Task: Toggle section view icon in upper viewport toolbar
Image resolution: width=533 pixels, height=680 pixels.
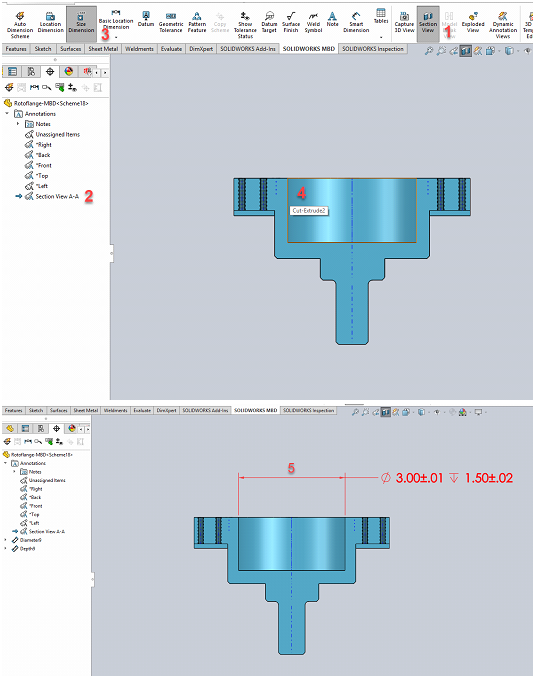Action: coord(465,51)
